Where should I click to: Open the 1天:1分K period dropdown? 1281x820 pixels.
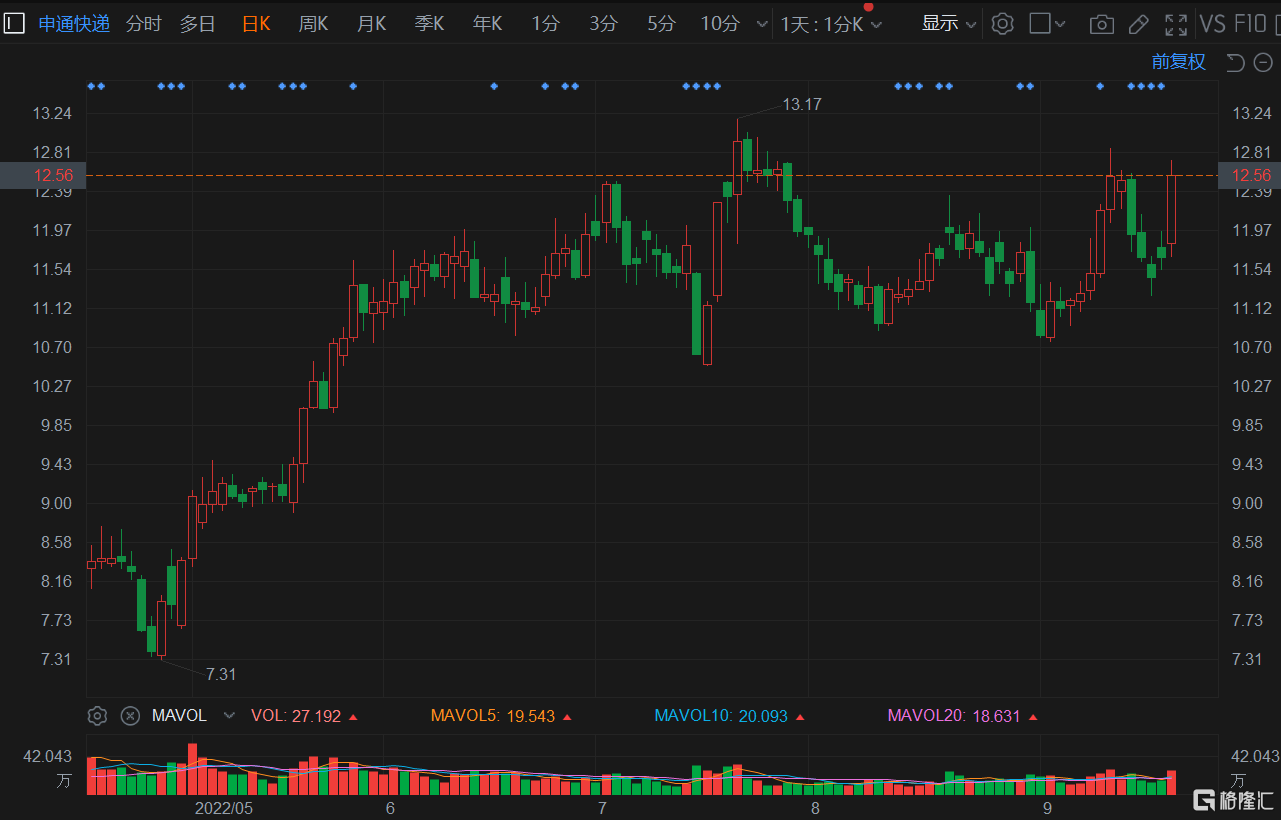(831, 24)
